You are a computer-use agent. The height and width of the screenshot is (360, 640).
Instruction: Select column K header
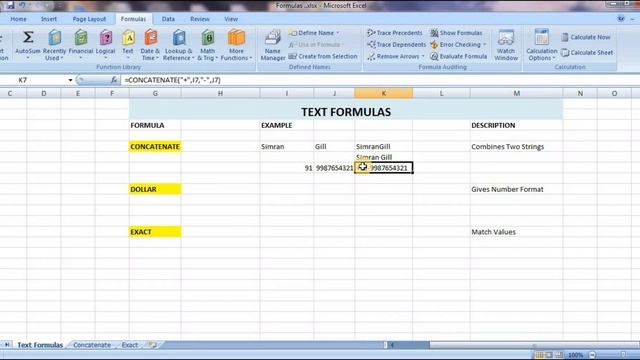click(384, 93)
